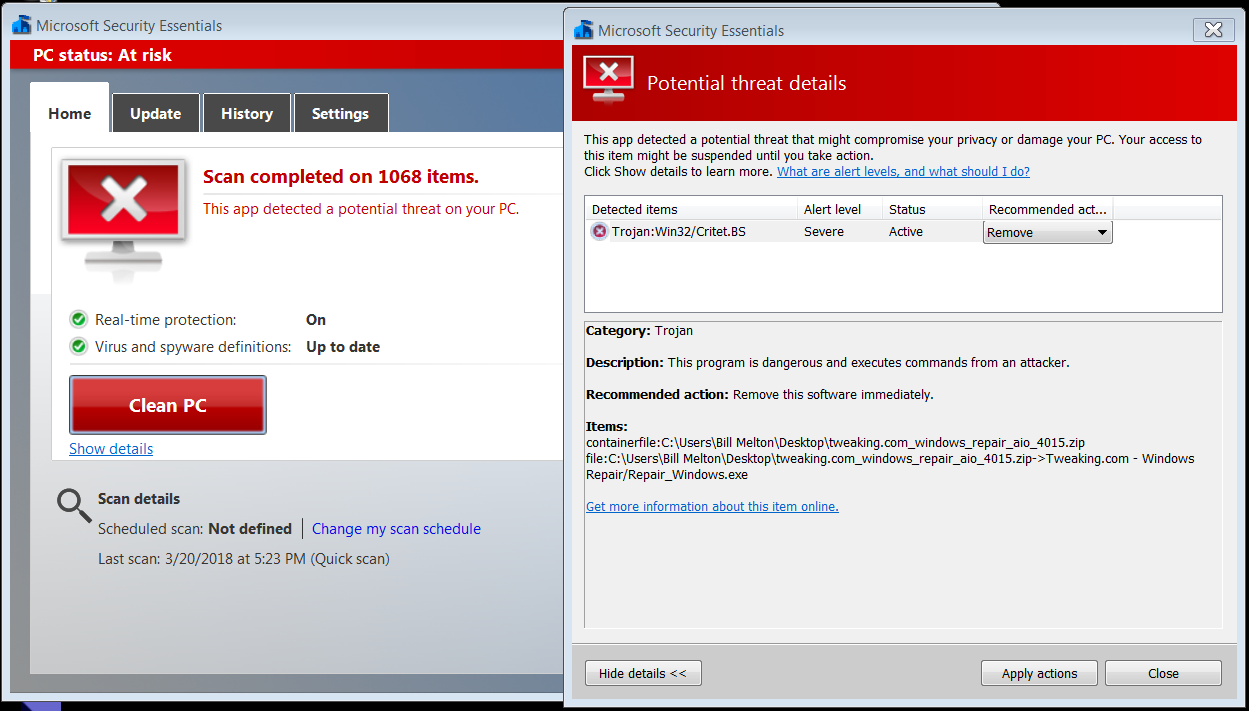1249x711 pixels.
Task: Open Get more information about this item online
Action: [712, 507]
